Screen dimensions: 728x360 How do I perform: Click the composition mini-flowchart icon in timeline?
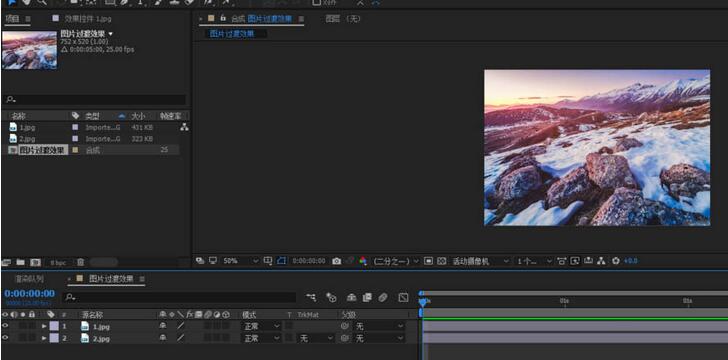[x=312, y=297]
